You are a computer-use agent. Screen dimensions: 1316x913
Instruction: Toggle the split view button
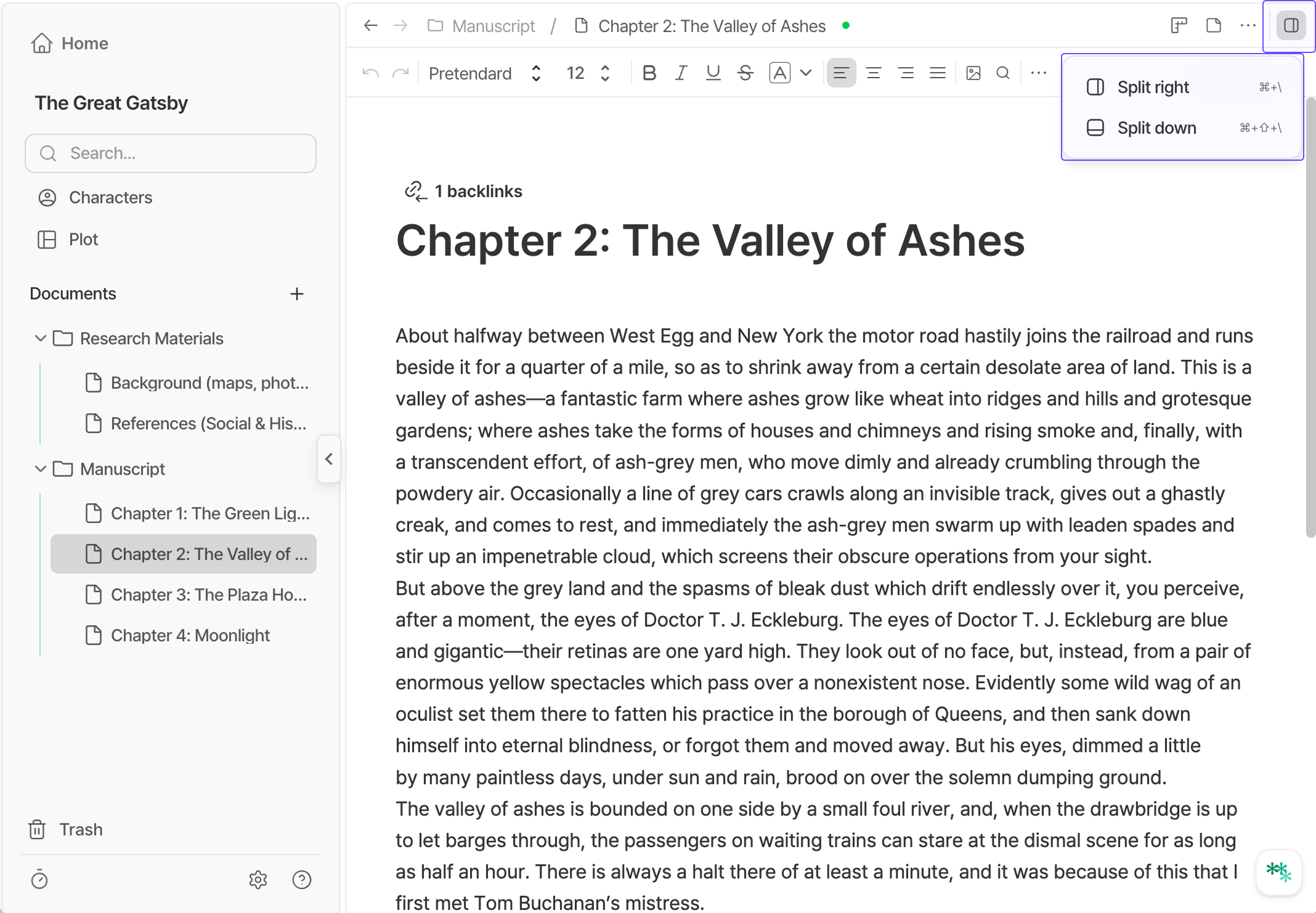point(1291,25)
